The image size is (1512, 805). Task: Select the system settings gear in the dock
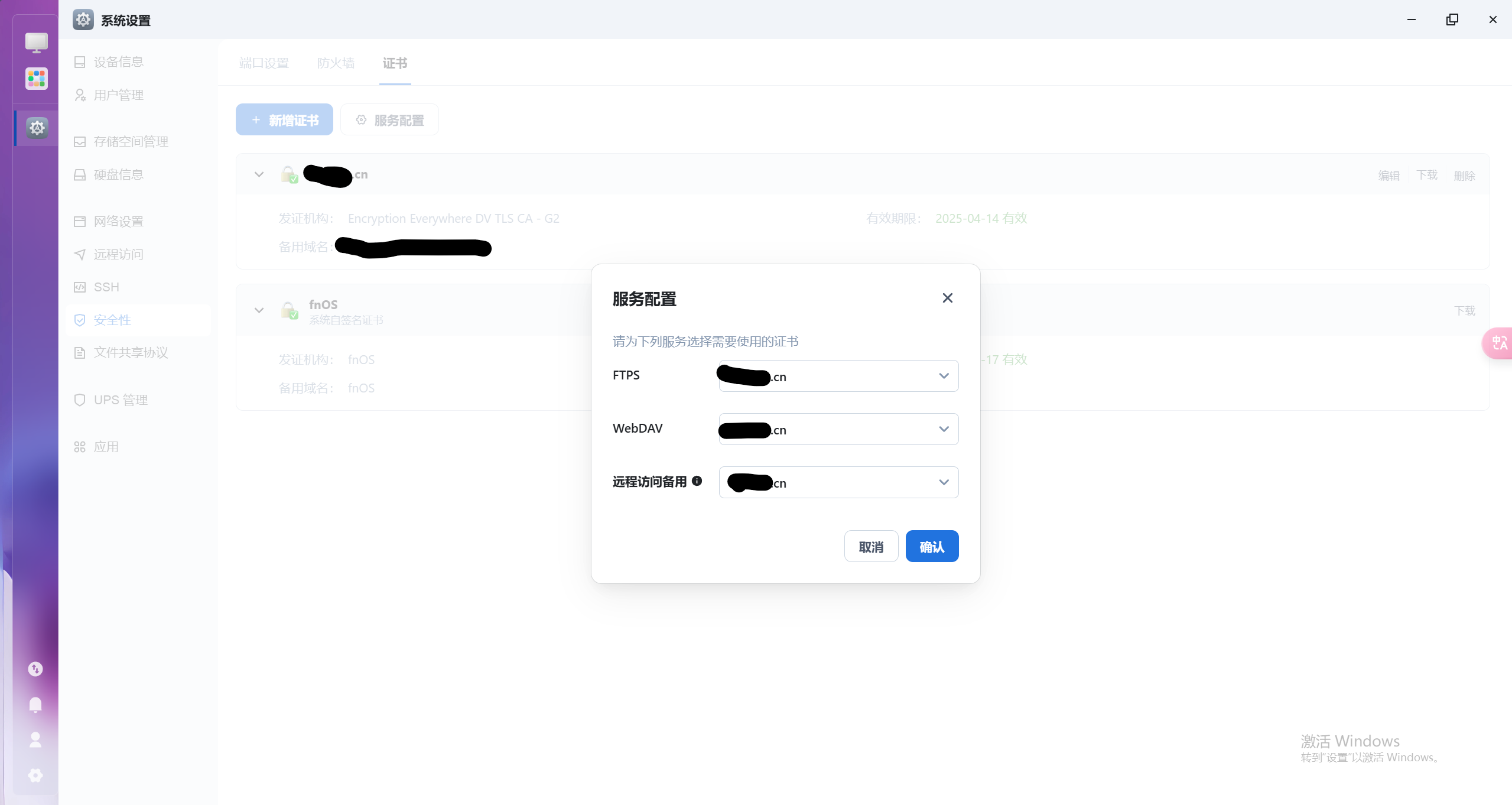(x=37, y=128)
